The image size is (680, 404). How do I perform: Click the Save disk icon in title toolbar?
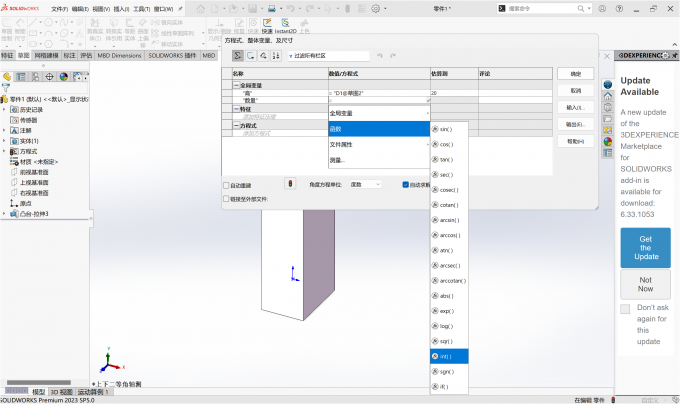[x=252, y=8]
